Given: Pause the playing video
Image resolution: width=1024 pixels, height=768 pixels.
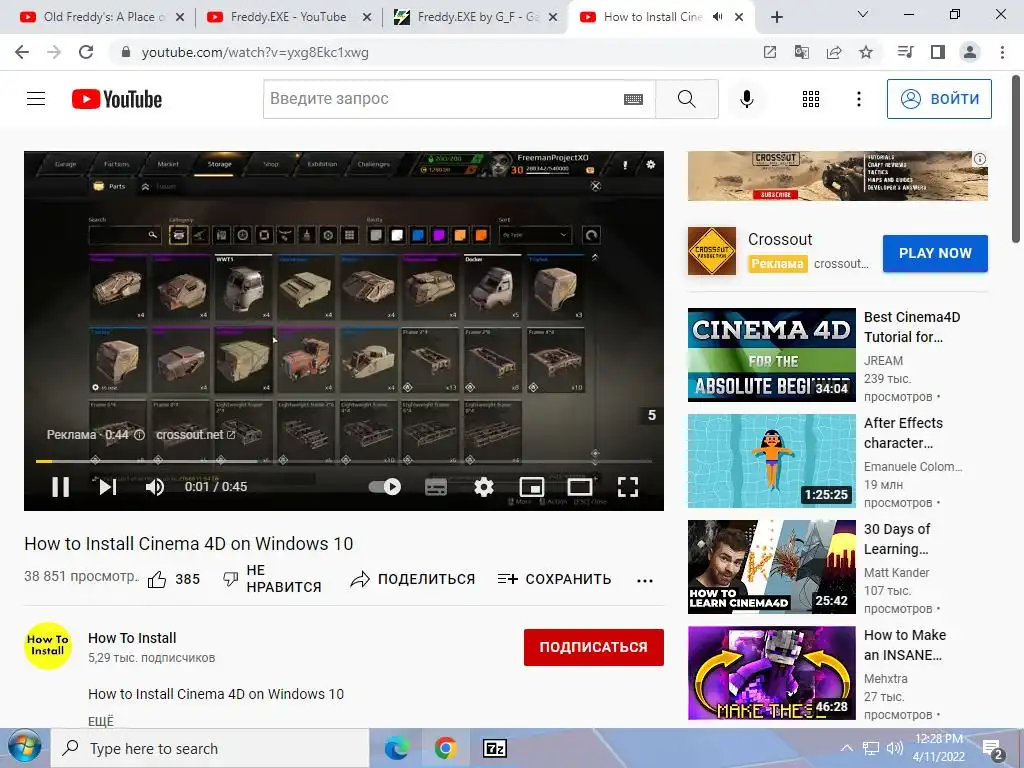Looking at the screenshot, I should 61,487.
